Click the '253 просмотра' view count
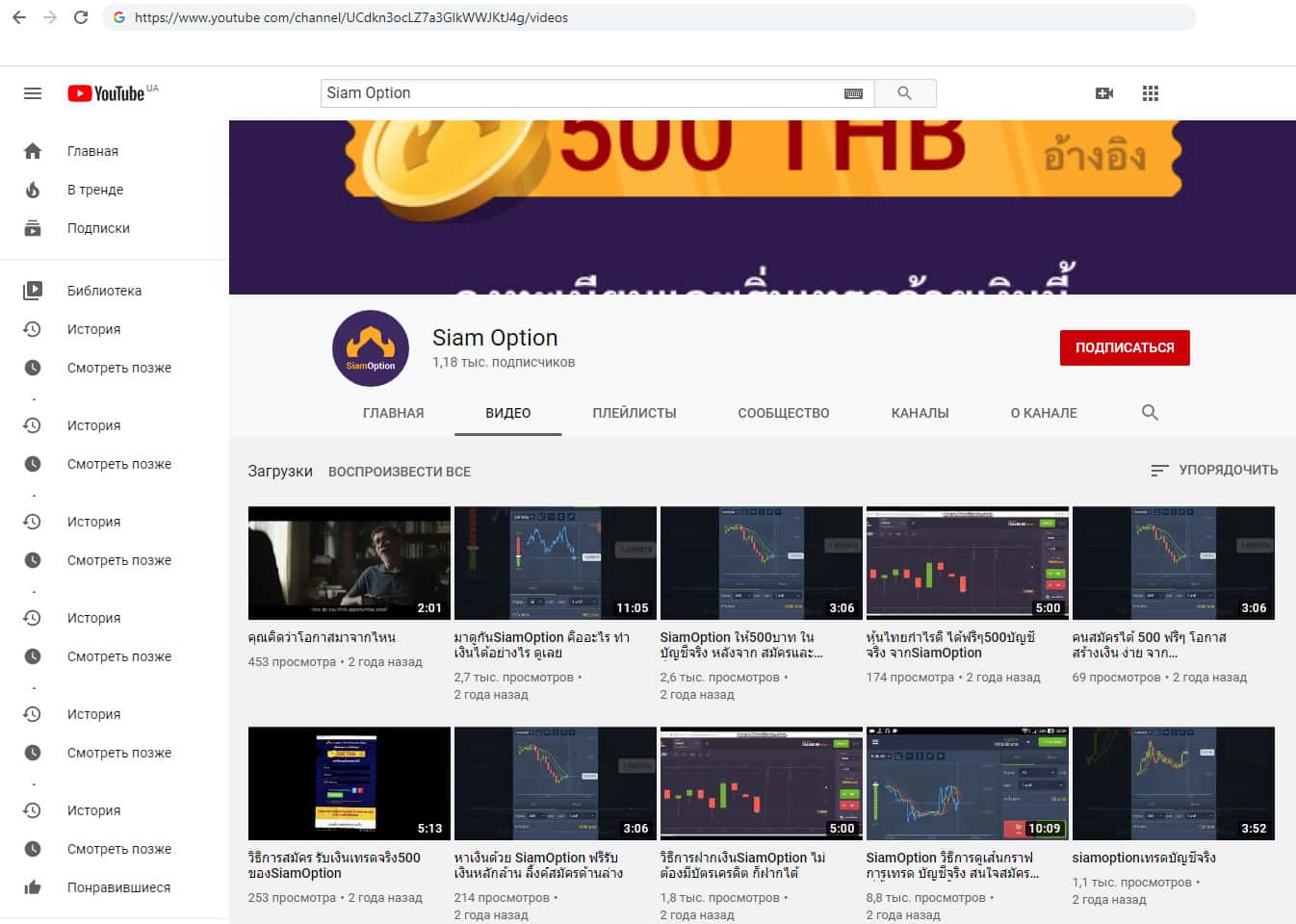Viewport: 1296px width, 924px height. point(292,898)
